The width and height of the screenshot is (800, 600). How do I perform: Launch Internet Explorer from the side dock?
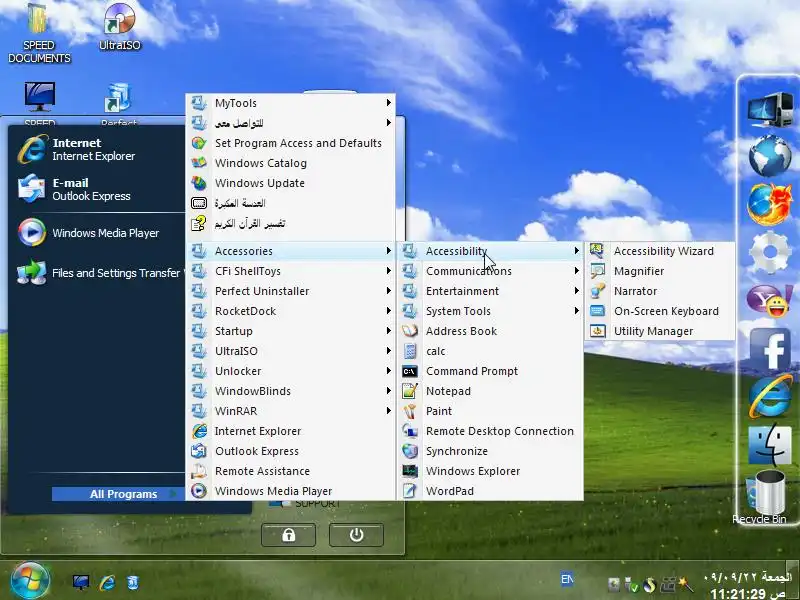770,396
